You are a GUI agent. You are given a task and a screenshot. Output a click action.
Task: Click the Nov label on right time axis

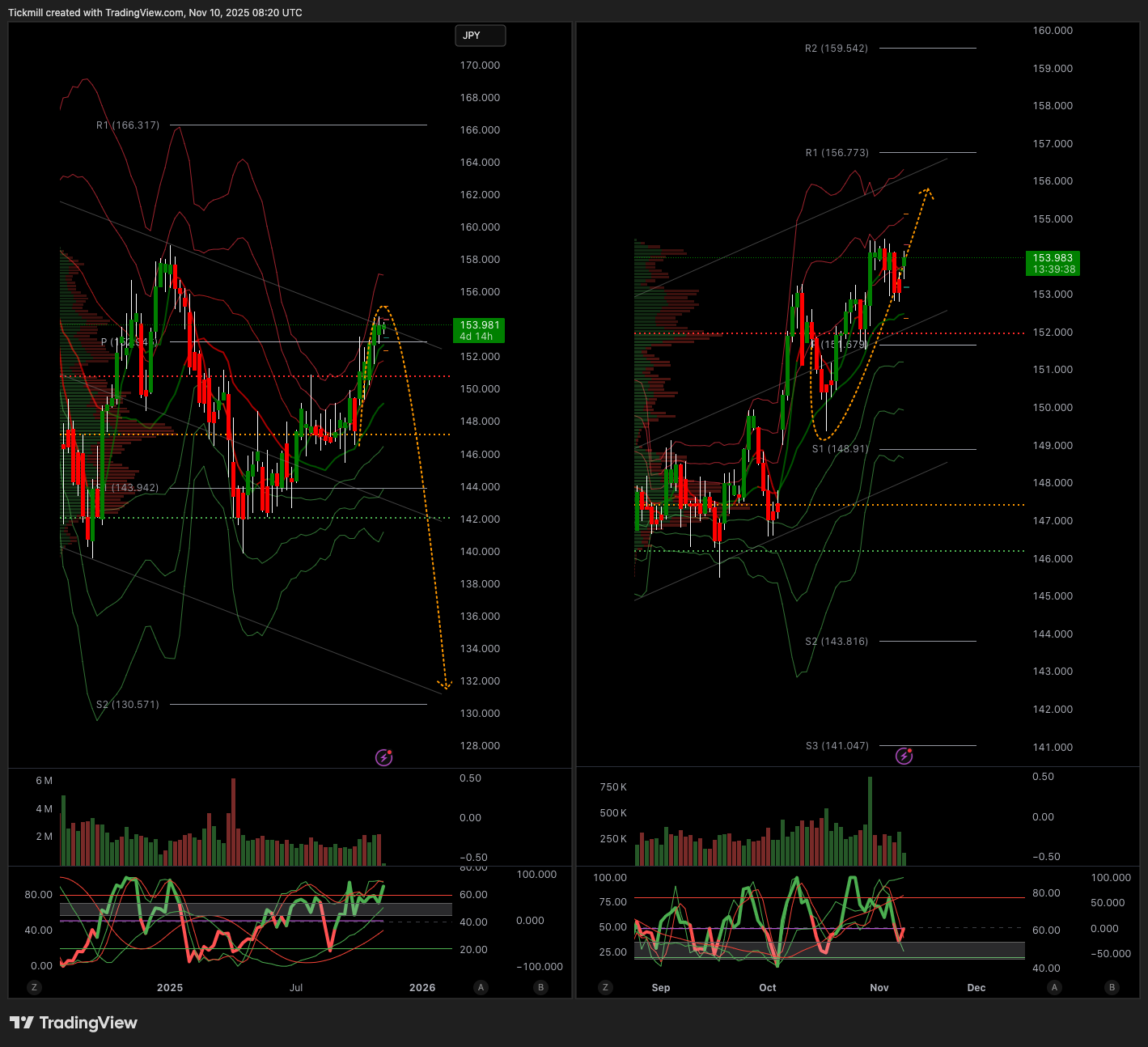click(x=879, y=988)
